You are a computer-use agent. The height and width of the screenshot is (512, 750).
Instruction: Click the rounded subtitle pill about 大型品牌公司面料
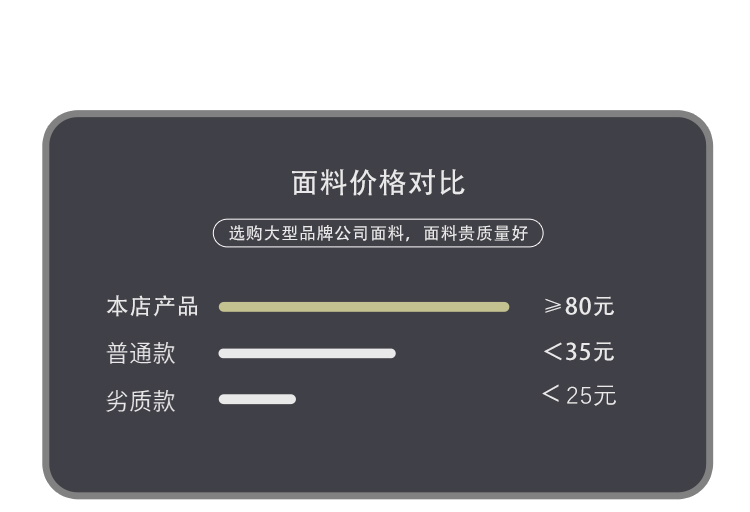tap(378, 234)
